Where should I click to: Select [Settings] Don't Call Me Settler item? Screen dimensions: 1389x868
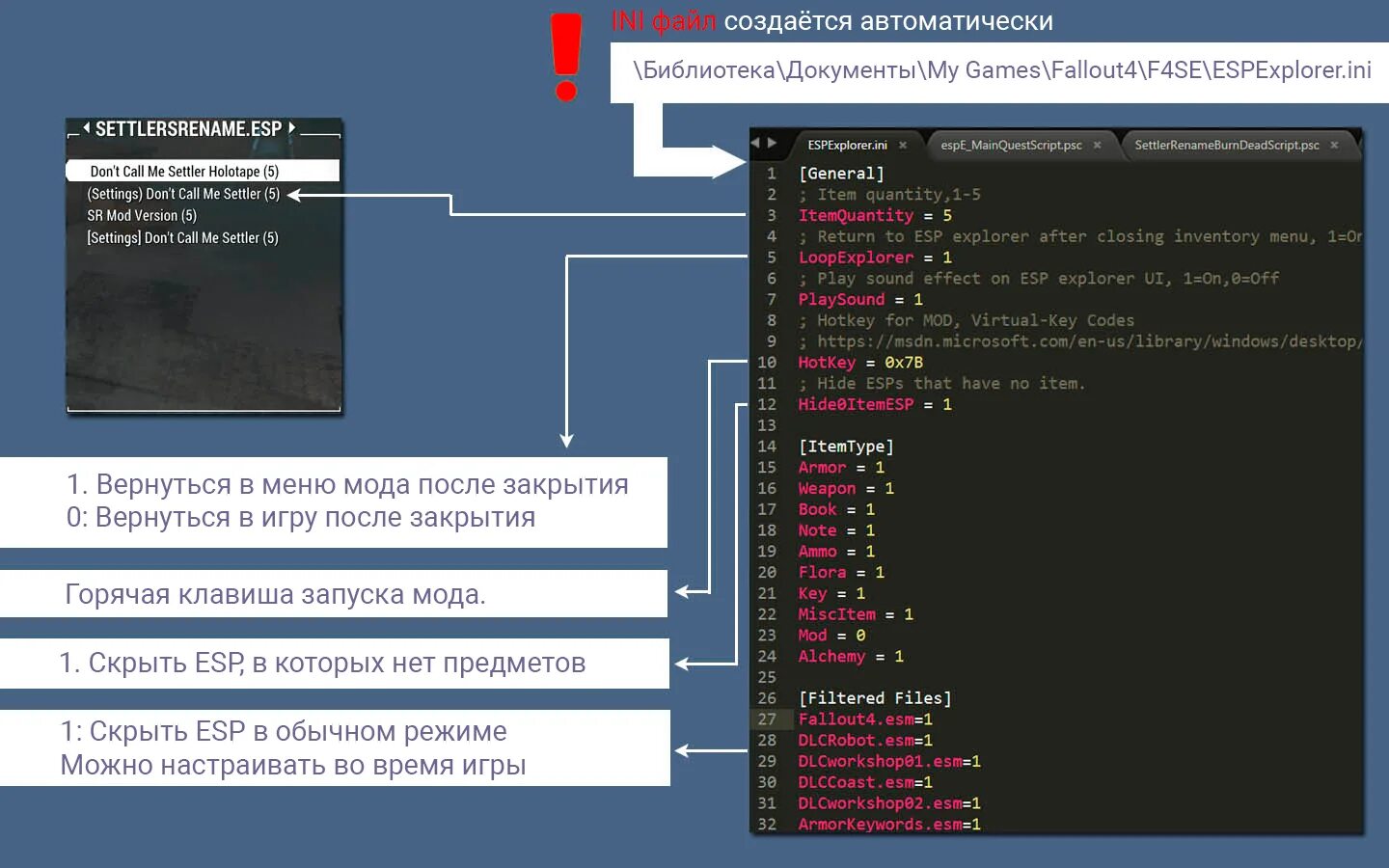coord(182,238)
